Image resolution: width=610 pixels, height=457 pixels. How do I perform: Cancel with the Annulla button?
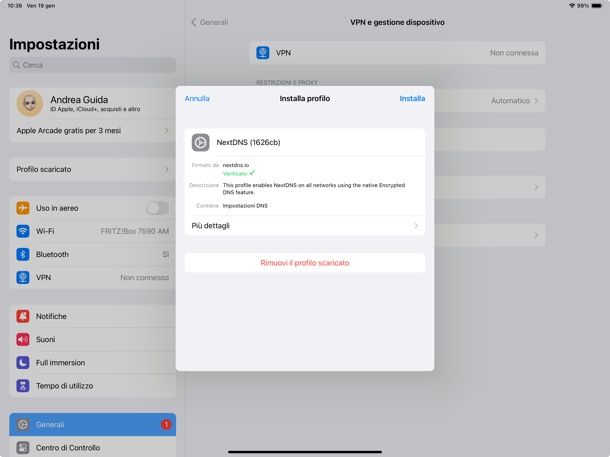197,98
